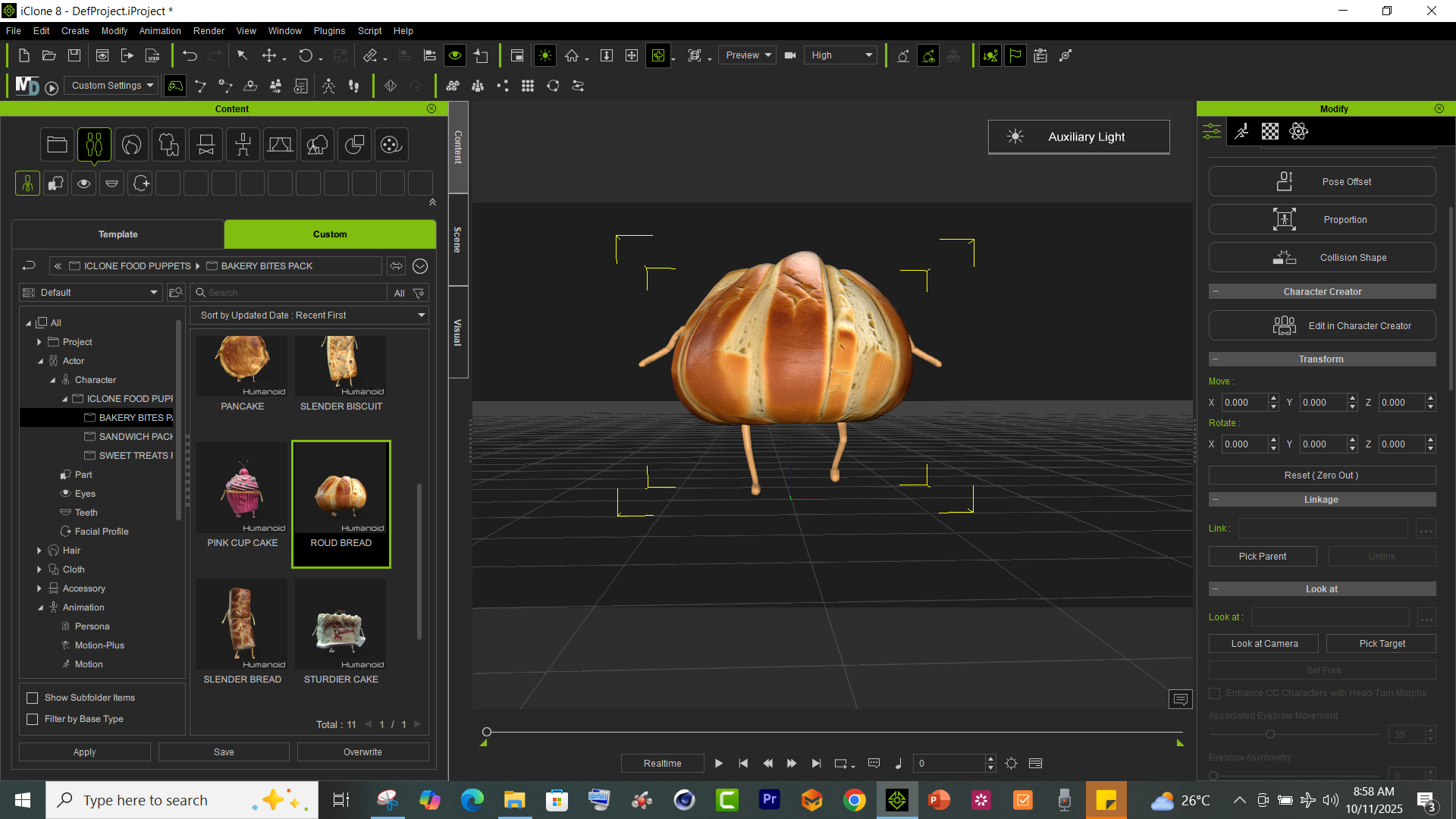
Task: Open Project Settings gear near timeline
Action: click(x=1011, y=764)
